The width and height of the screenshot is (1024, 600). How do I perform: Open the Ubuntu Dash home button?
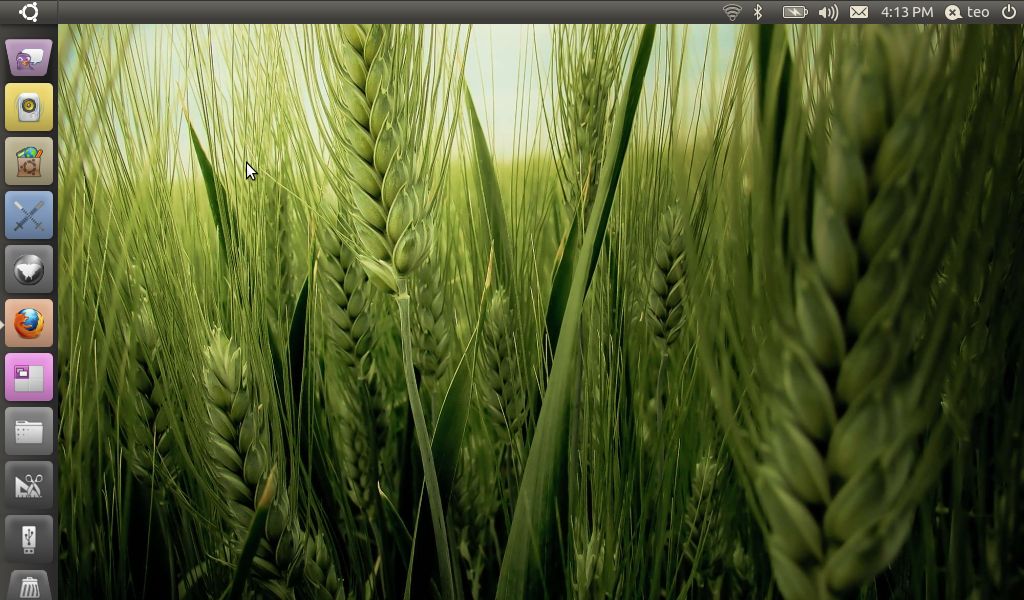click(29, 12)
